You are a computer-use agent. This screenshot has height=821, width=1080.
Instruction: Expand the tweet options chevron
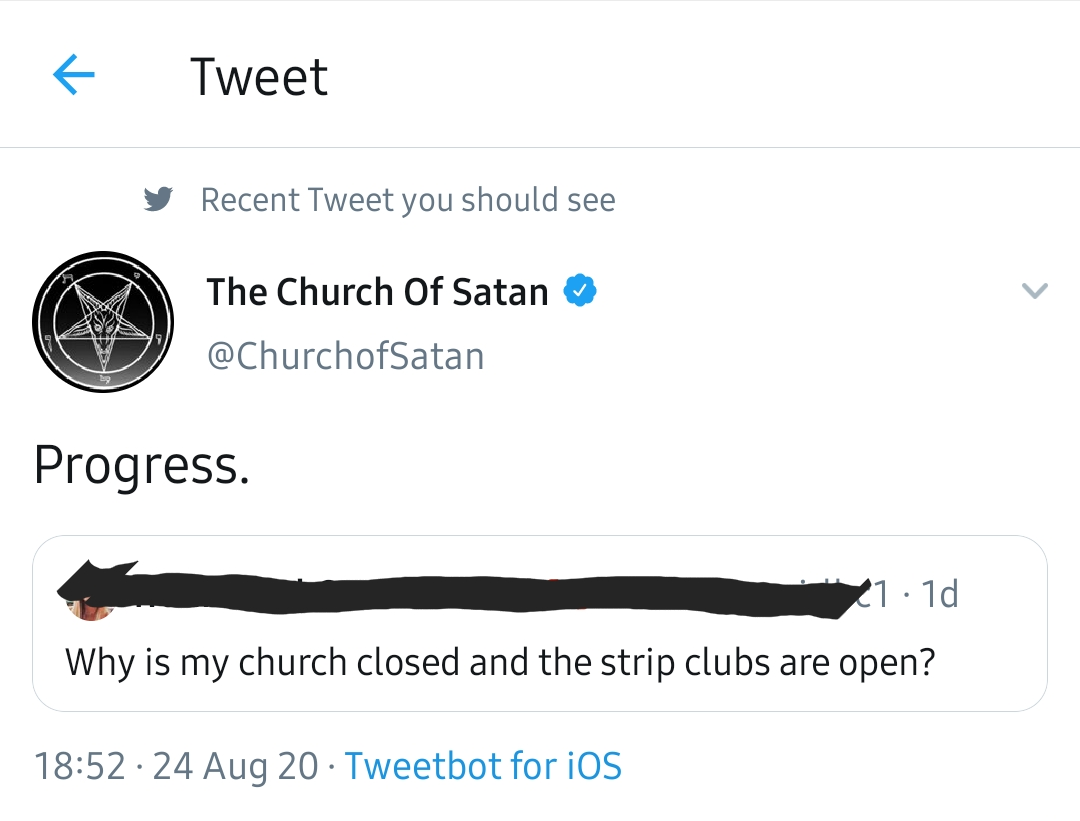[1034, 292]
